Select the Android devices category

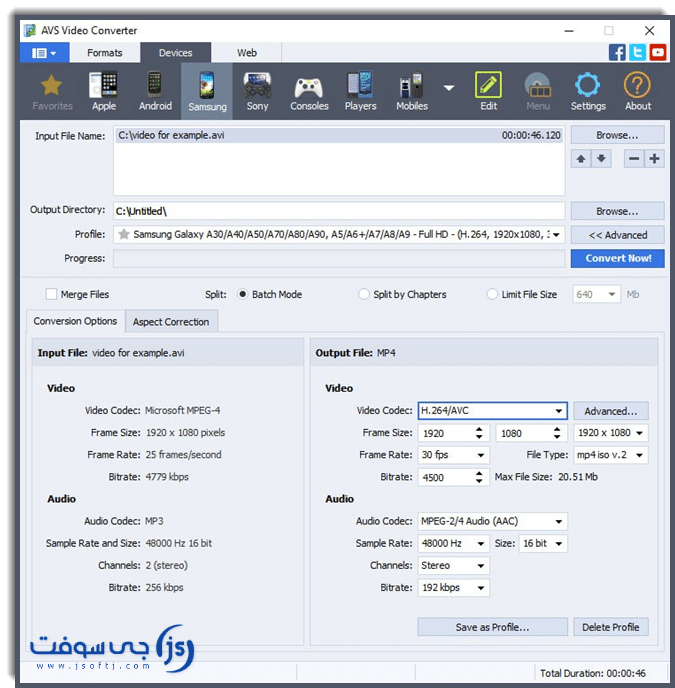coord(155,92)
